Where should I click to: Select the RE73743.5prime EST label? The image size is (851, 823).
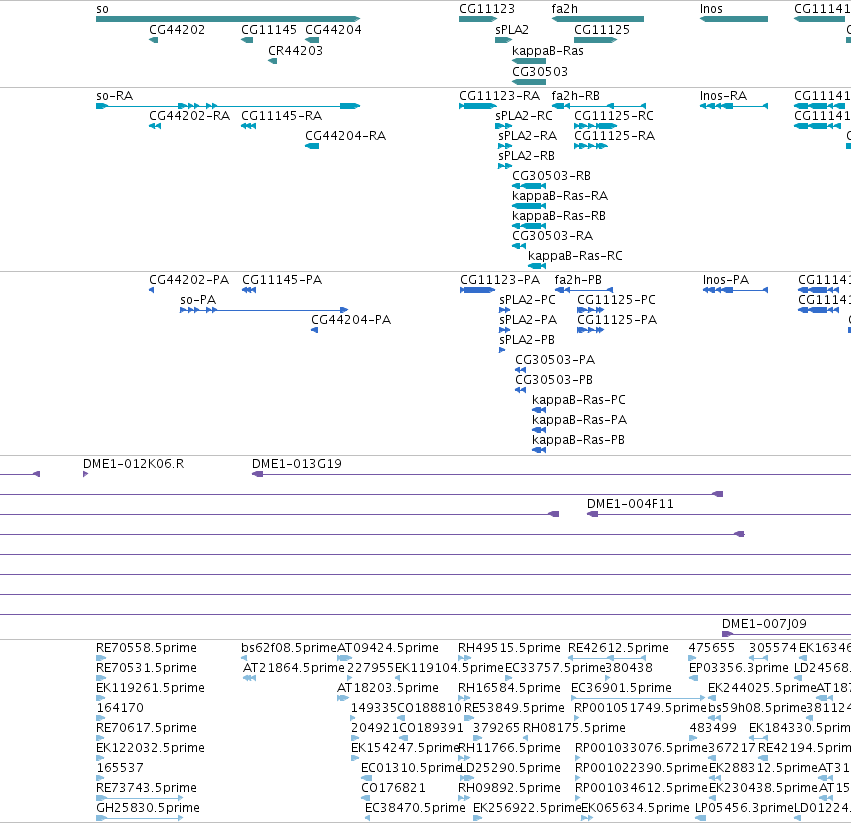(146, 788)
